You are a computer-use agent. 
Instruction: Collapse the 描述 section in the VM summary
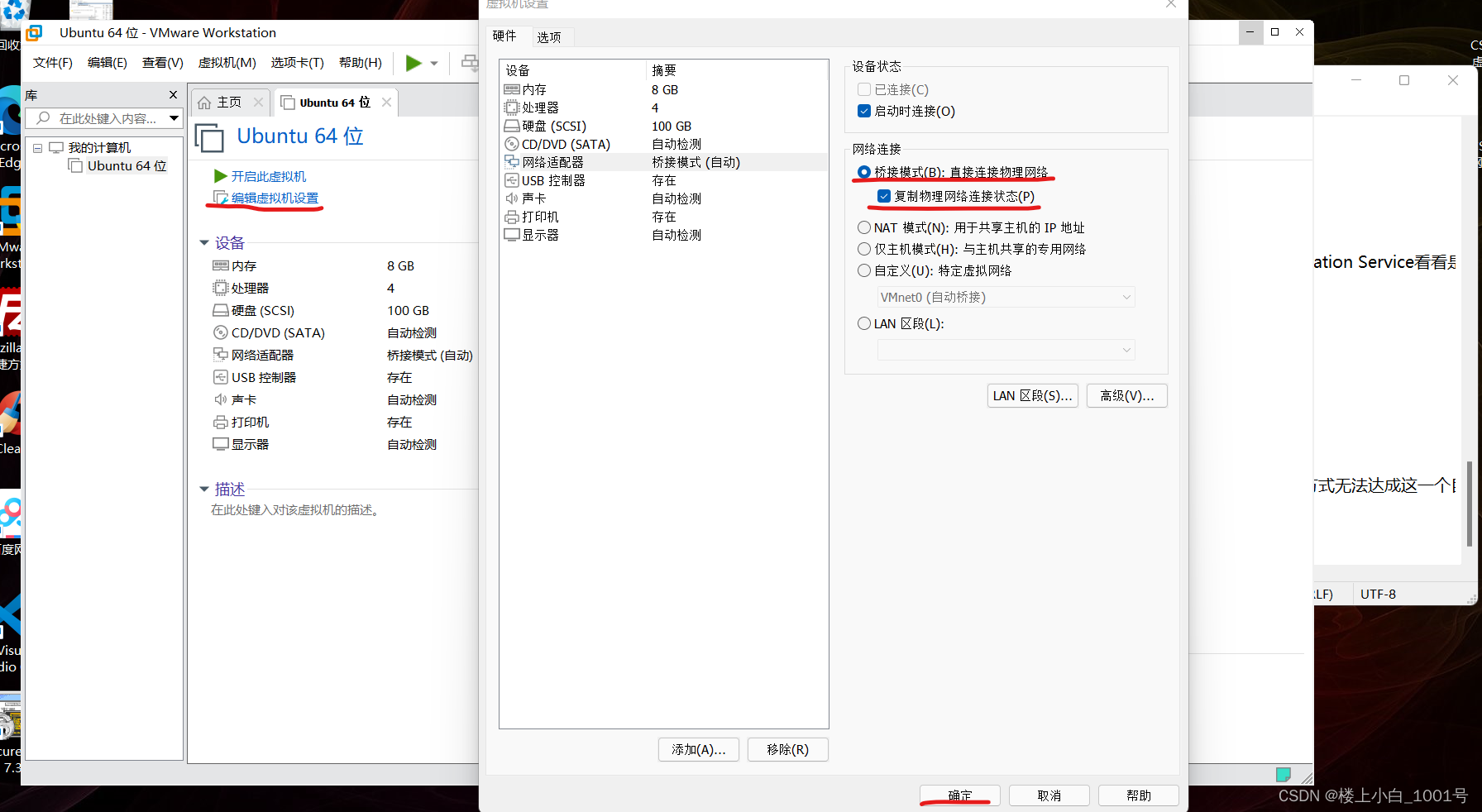[204, 490]
